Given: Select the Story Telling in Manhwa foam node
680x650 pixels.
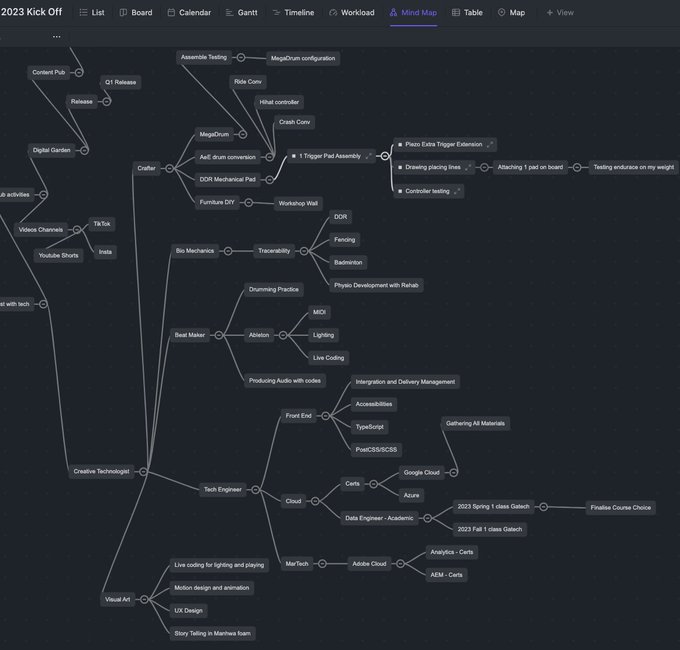Looking at the screenshot, I should point(212,633).
